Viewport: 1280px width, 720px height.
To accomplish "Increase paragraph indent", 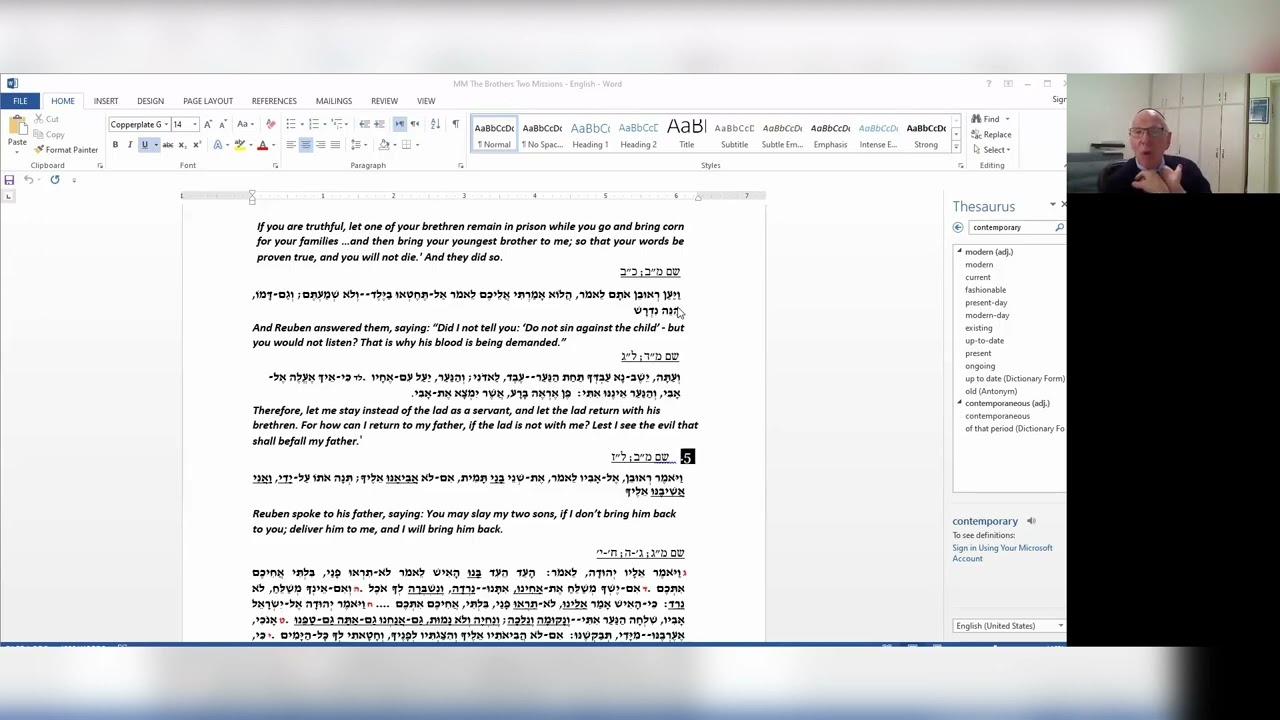I will point(380,124).
